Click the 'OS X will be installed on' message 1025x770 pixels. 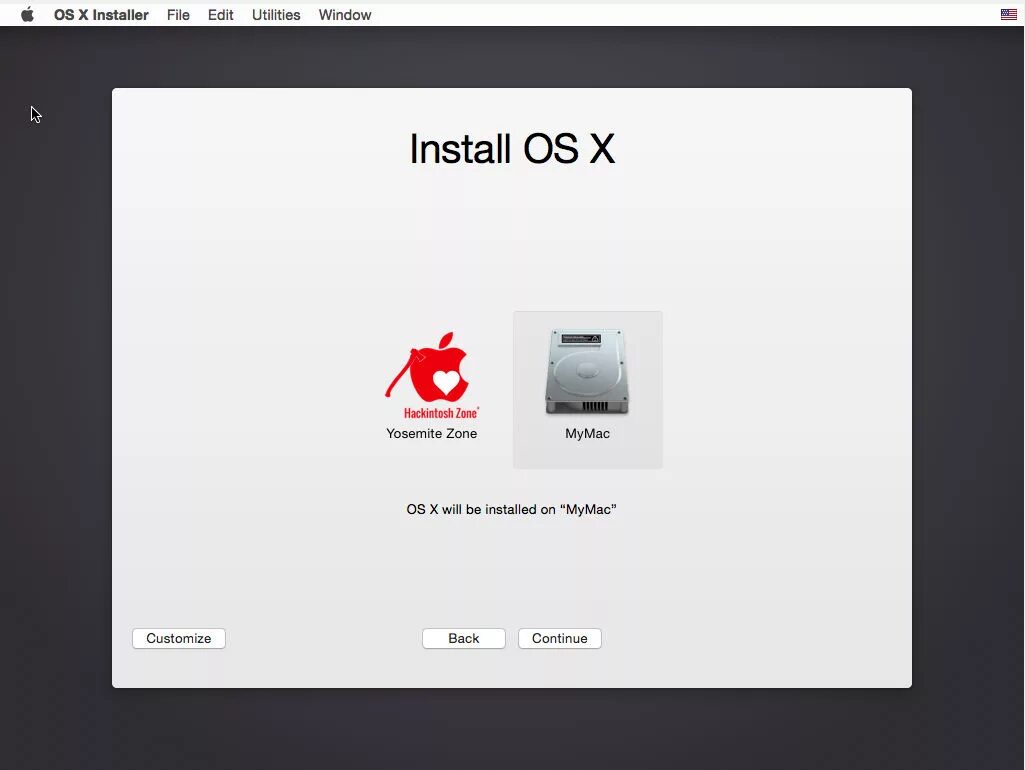511,509
